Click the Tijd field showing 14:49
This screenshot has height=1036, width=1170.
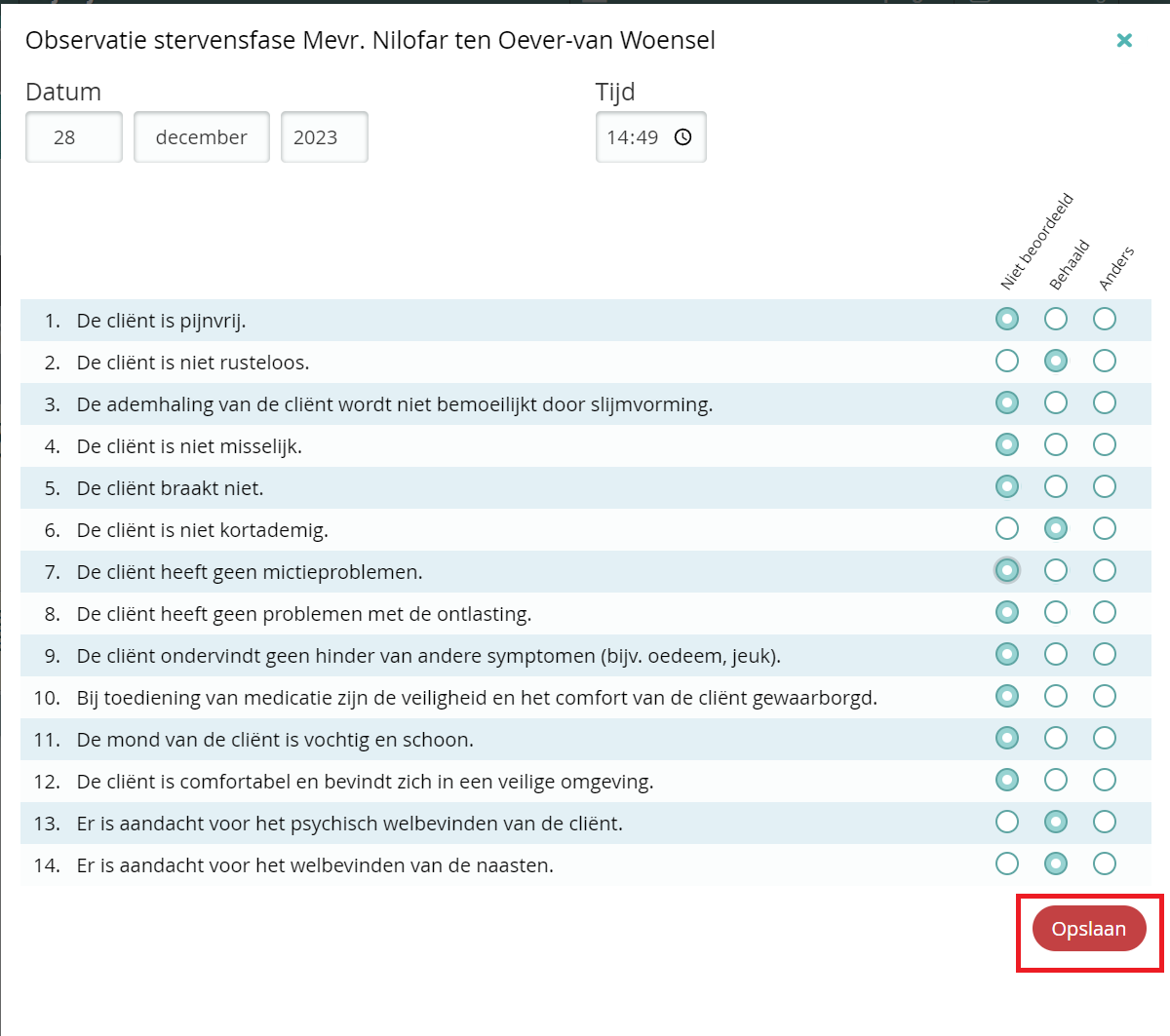click(634, 137)
